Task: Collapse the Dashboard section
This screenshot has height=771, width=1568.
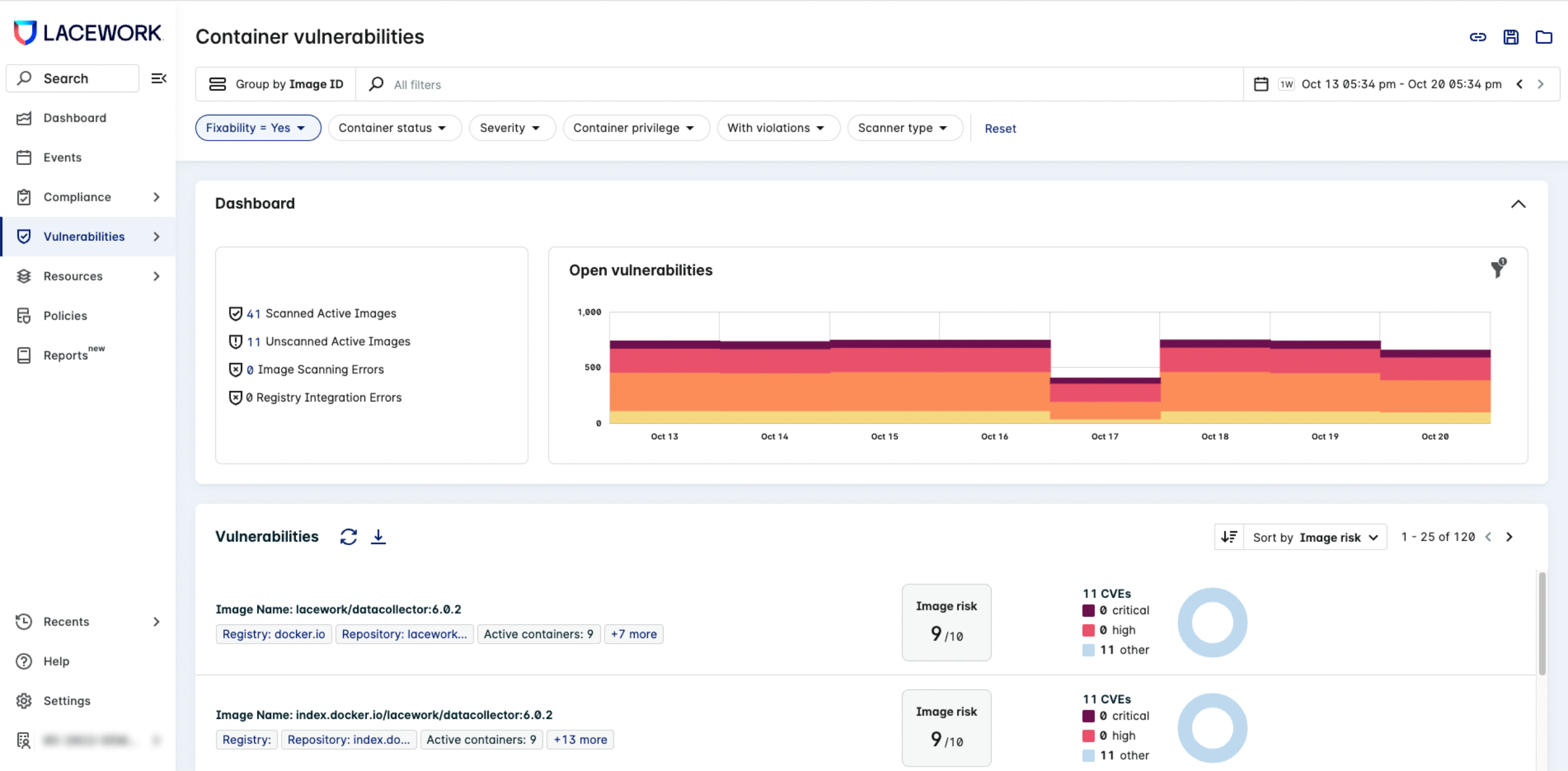Action: 1518,204
